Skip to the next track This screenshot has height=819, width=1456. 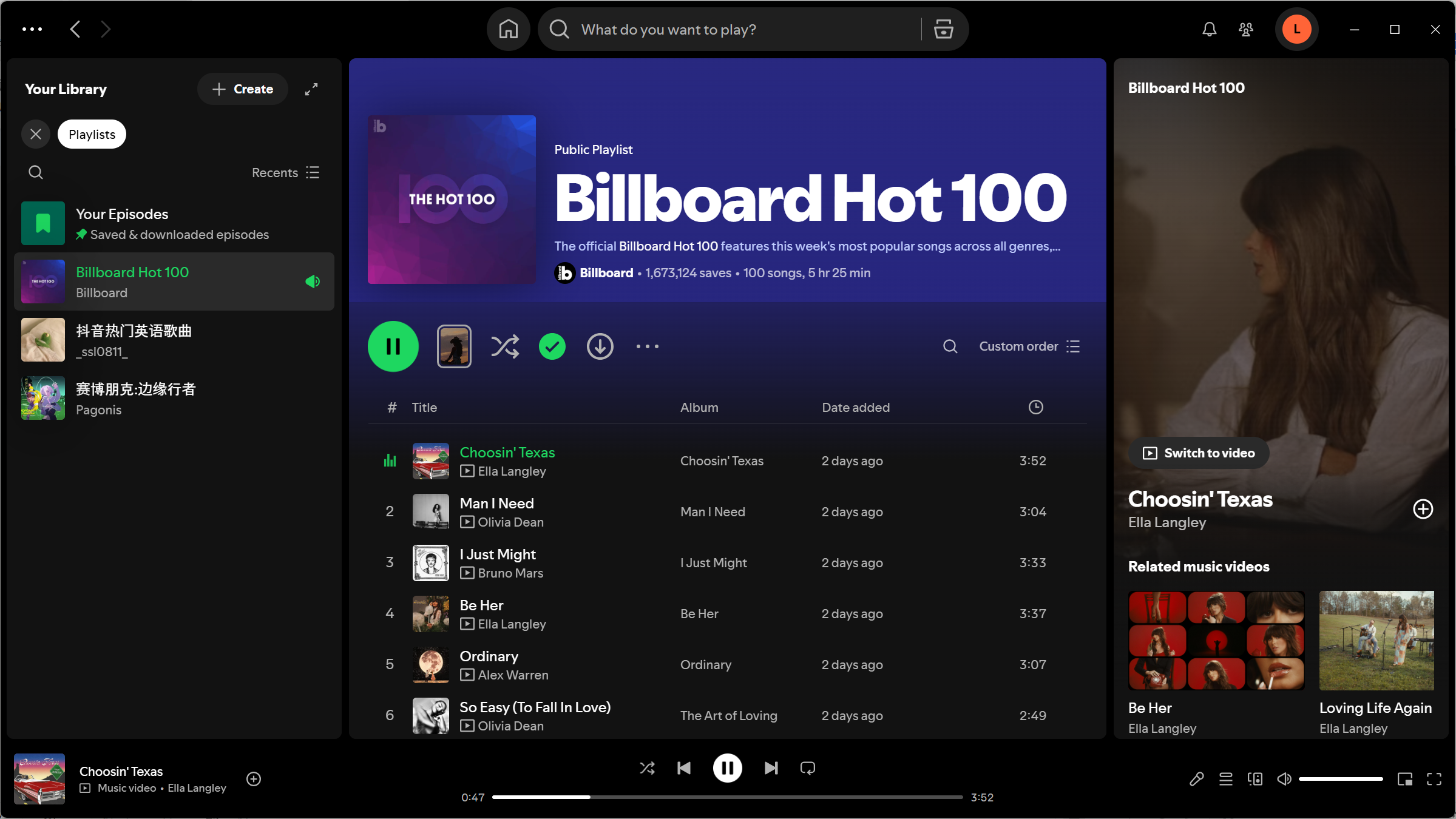click(771, 768)
